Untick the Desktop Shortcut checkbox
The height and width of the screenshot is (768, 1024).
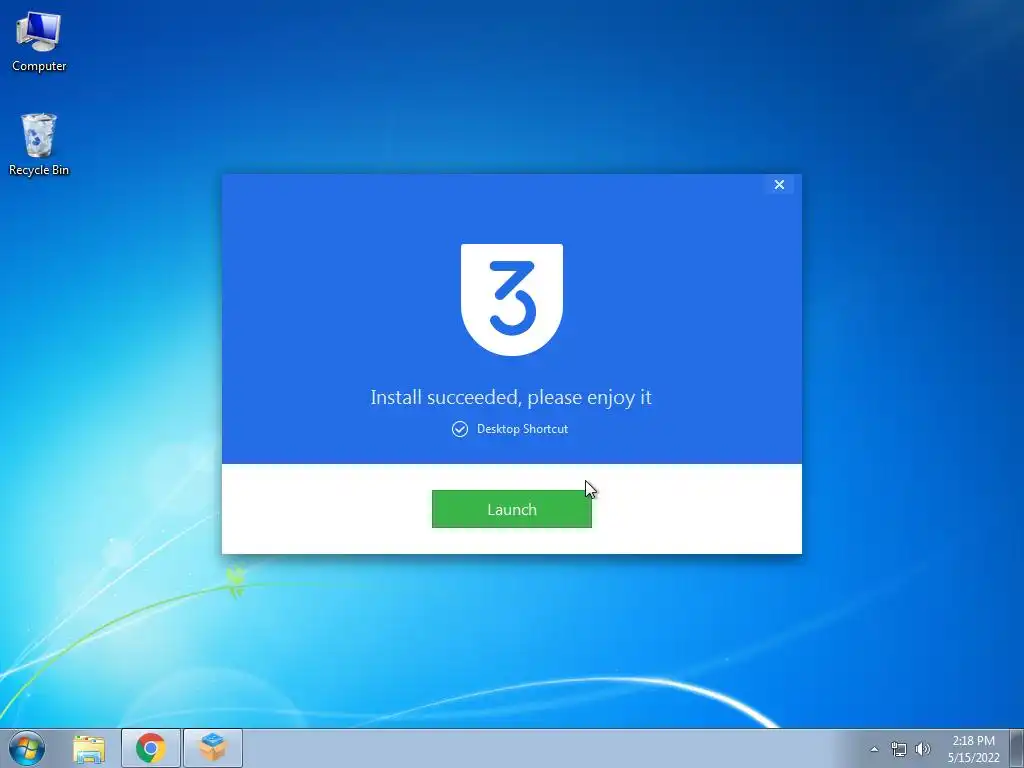(x=460, y=429)
